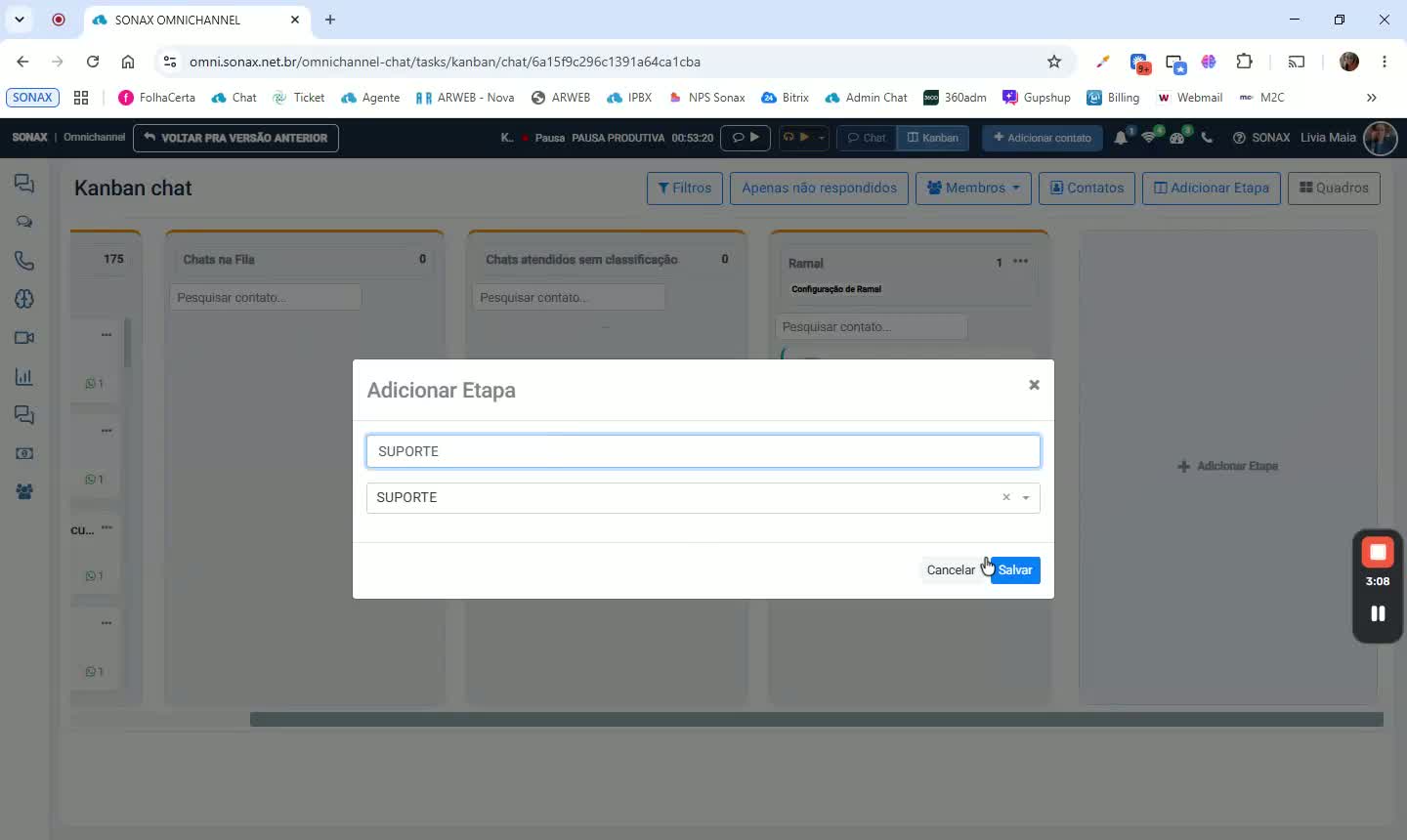Click the wifi connection status icon

(x=1149, y=138)
